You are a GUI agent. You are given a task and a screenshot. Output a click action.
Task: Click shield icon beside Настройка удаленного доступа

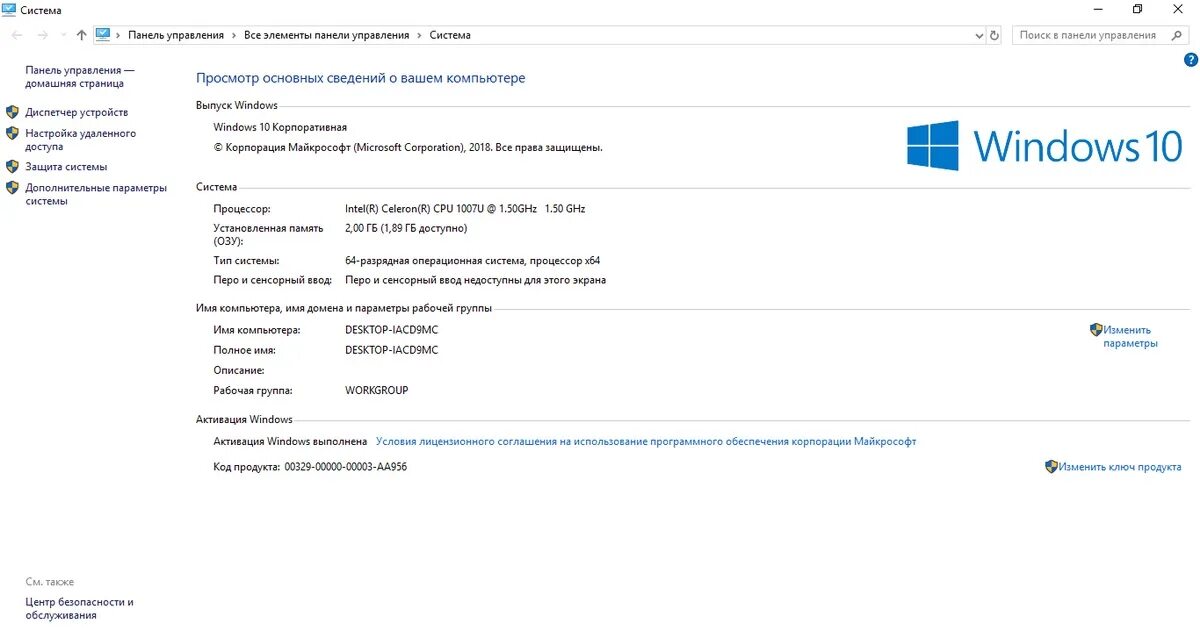click(x=12, y=133)
